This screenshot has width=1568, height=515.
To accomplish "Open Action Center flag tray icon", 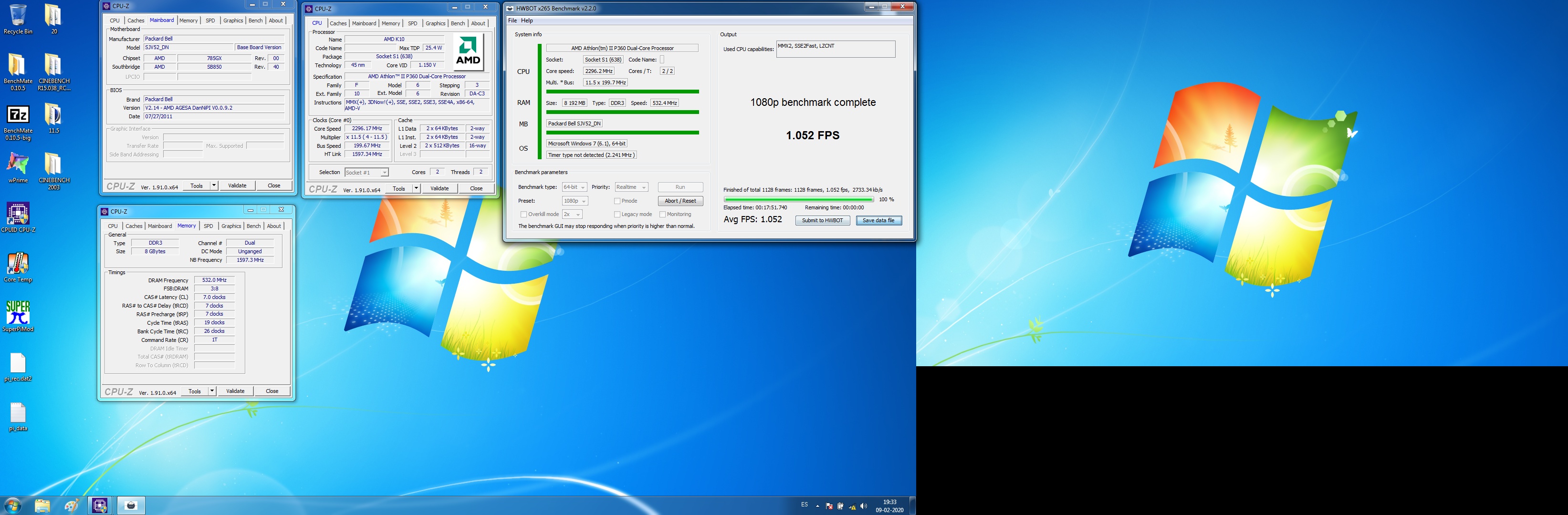I will [829, 506].
